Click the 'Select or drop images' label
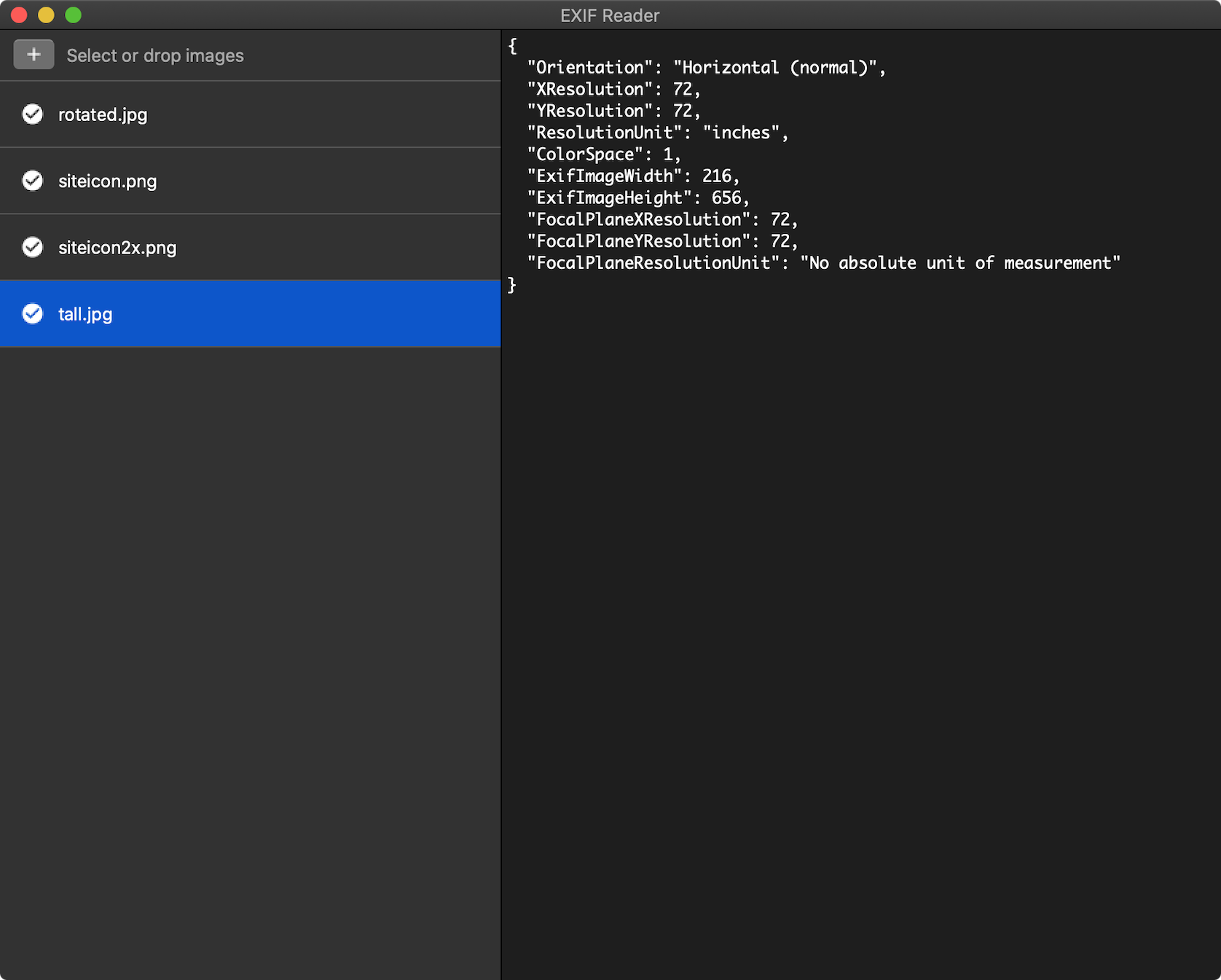The height and width of the screenshot is (980, 1221). coord(155,55)
